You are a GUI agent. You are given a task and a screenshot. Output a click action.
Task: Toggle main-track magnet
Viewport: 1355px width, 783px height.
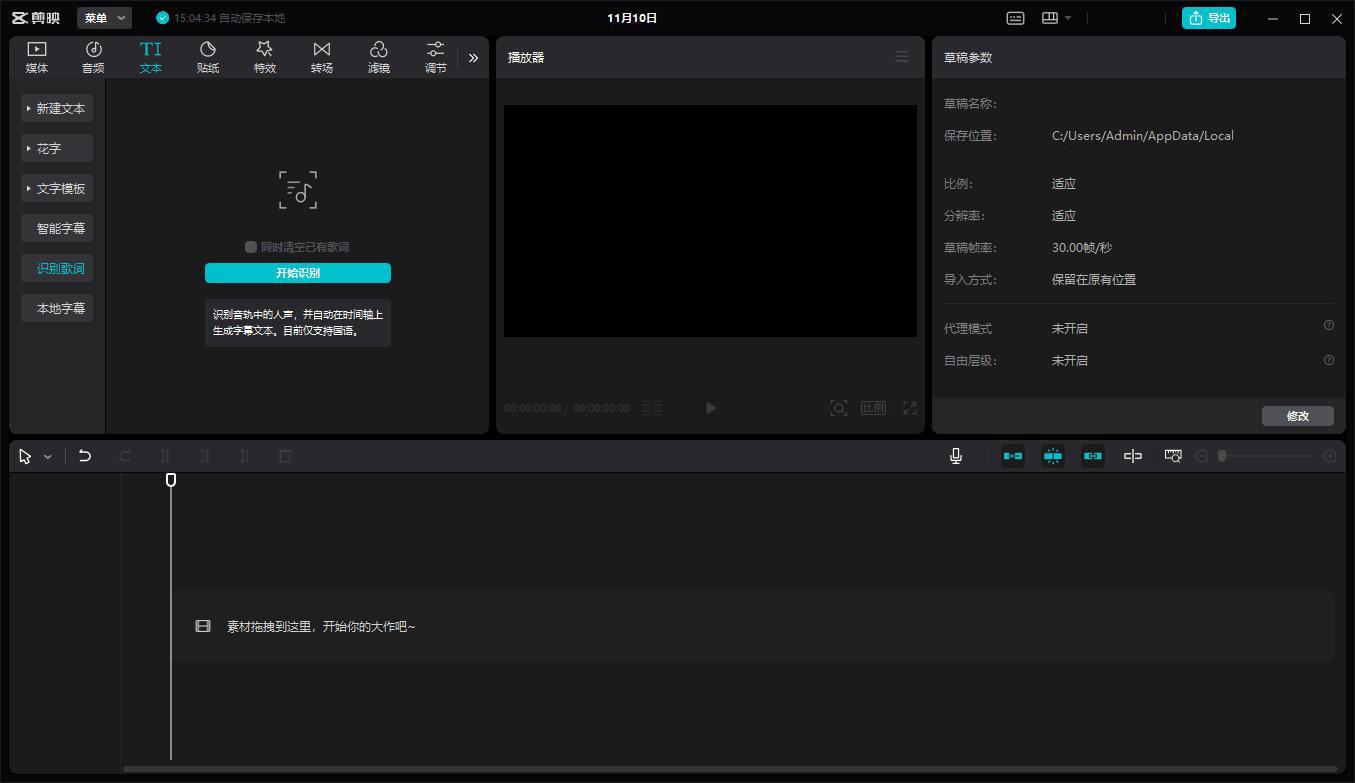(1013, 456)
